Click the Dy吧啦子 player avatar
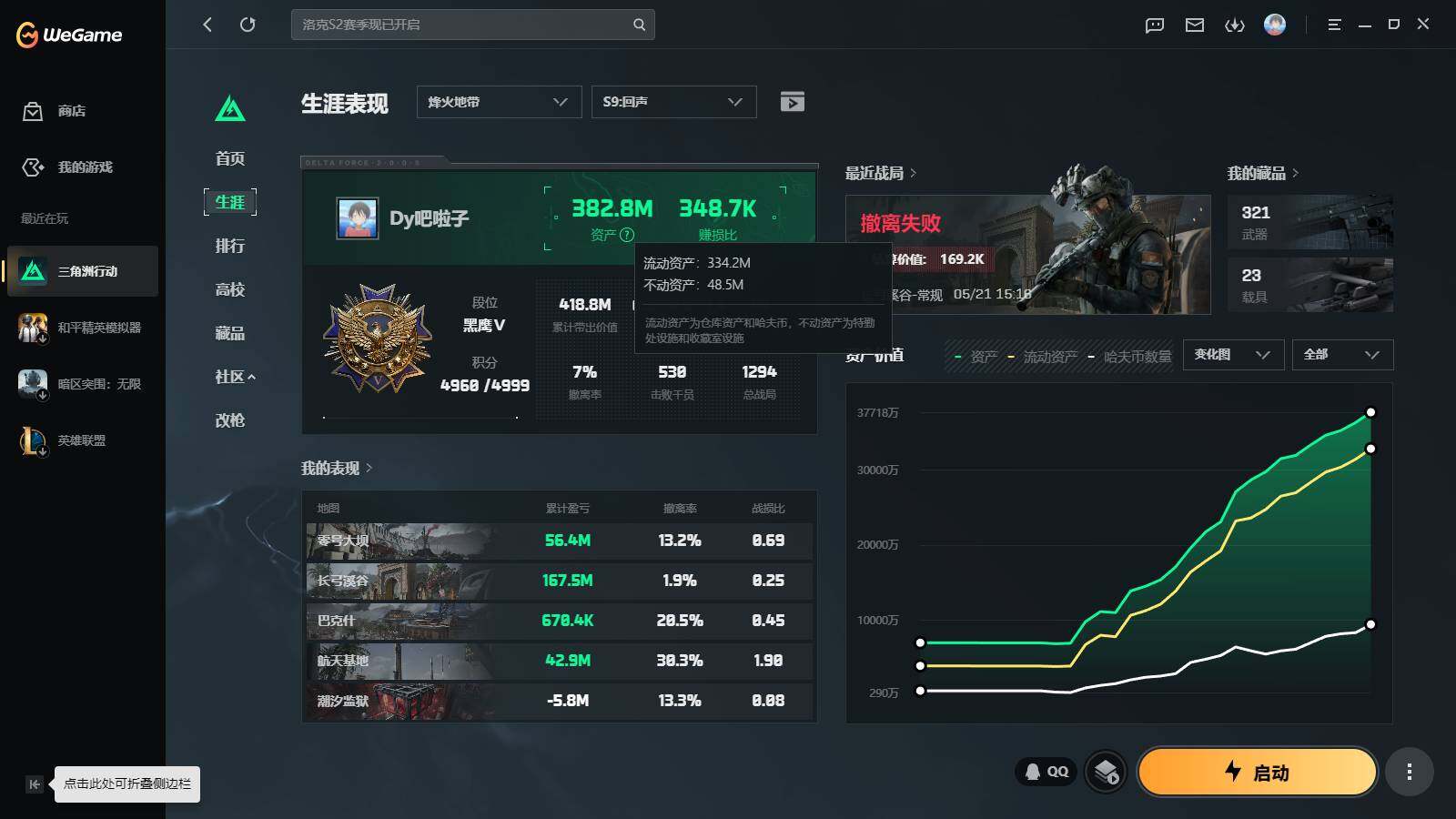 (x=358, y=218)
